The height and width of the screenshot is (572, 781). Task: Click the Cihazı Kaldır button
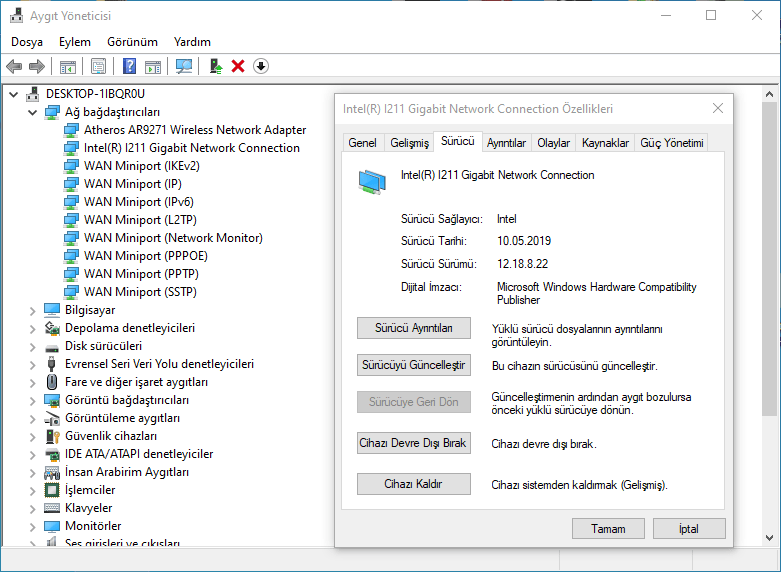click(414, 484)
